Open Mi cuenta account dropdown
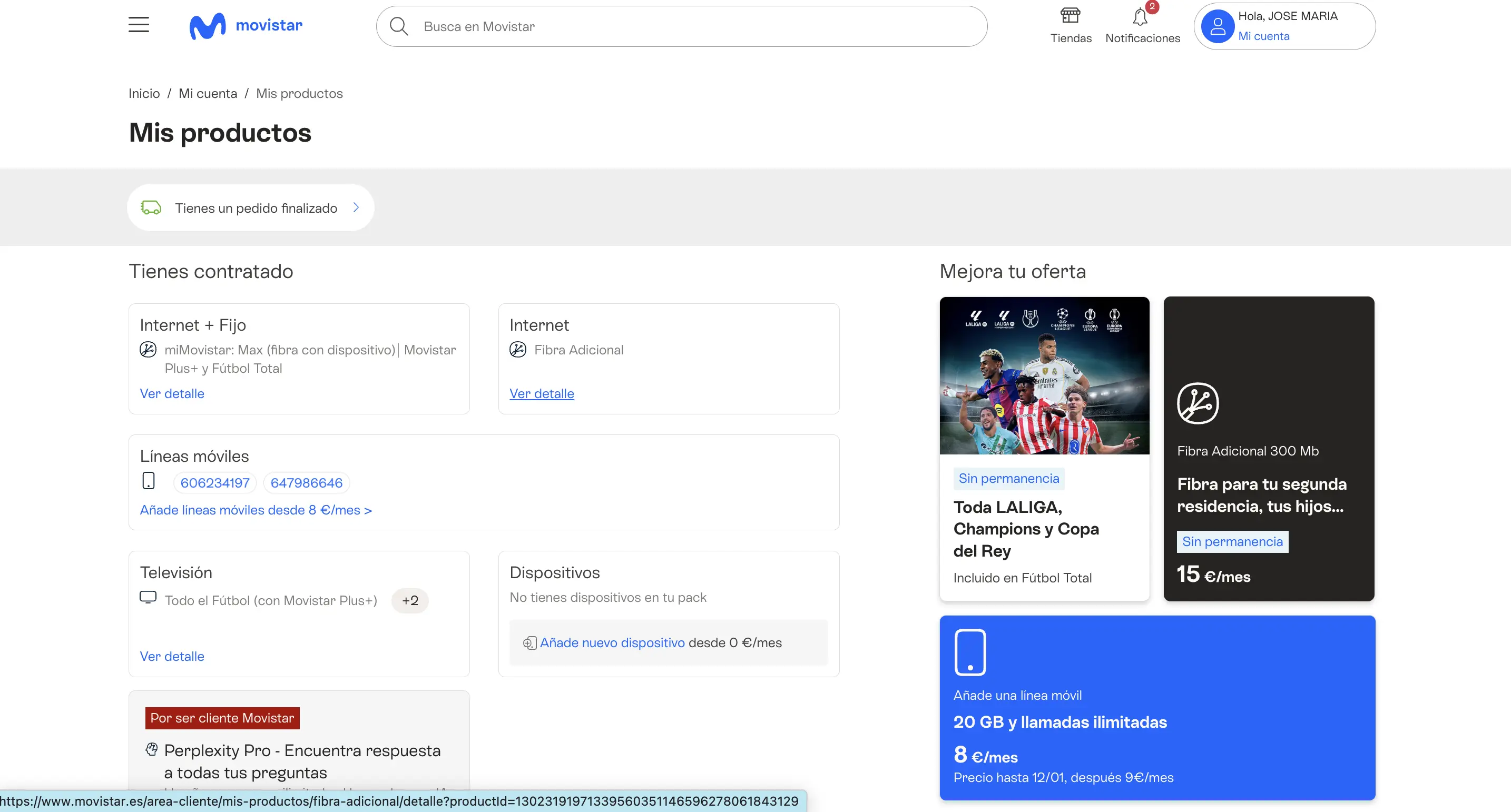Image resolution: width=1511 pixels, height=812 pixels. (1263, 36)
